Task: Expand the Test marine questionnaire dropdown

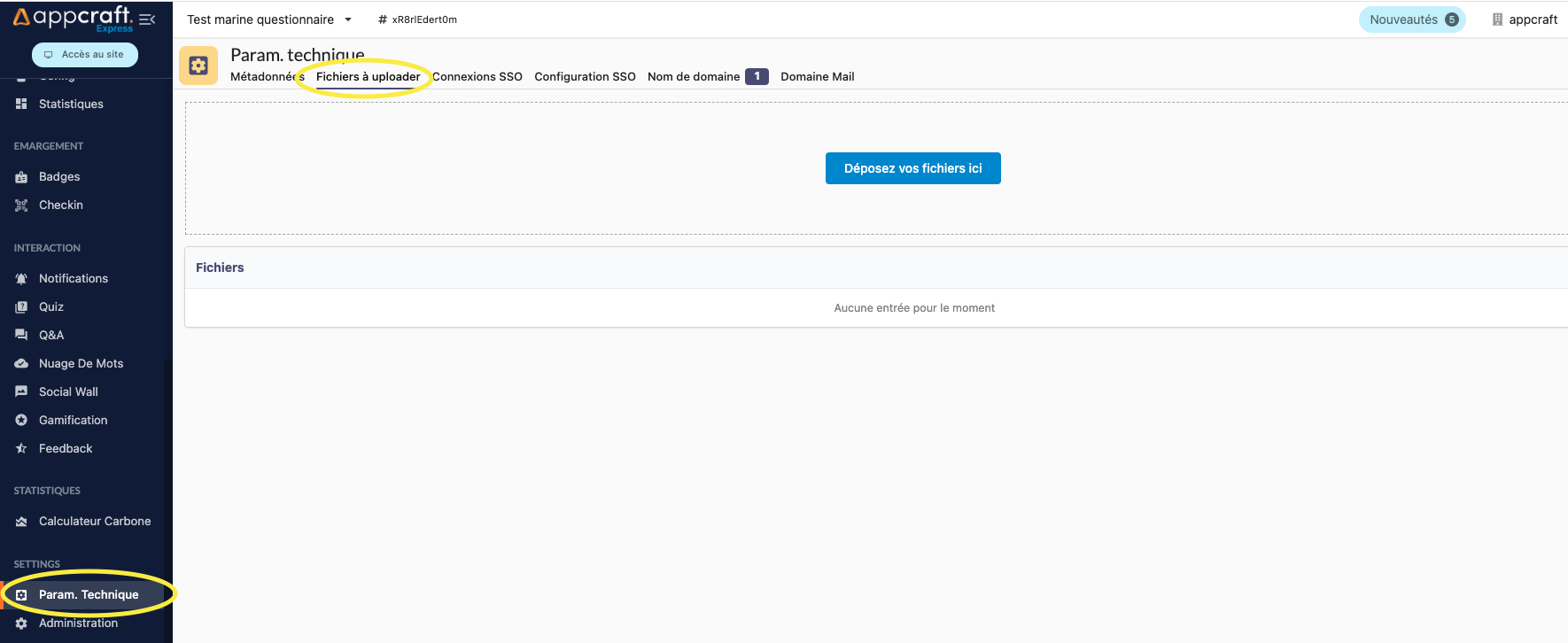Action: (x=348, y=19)
